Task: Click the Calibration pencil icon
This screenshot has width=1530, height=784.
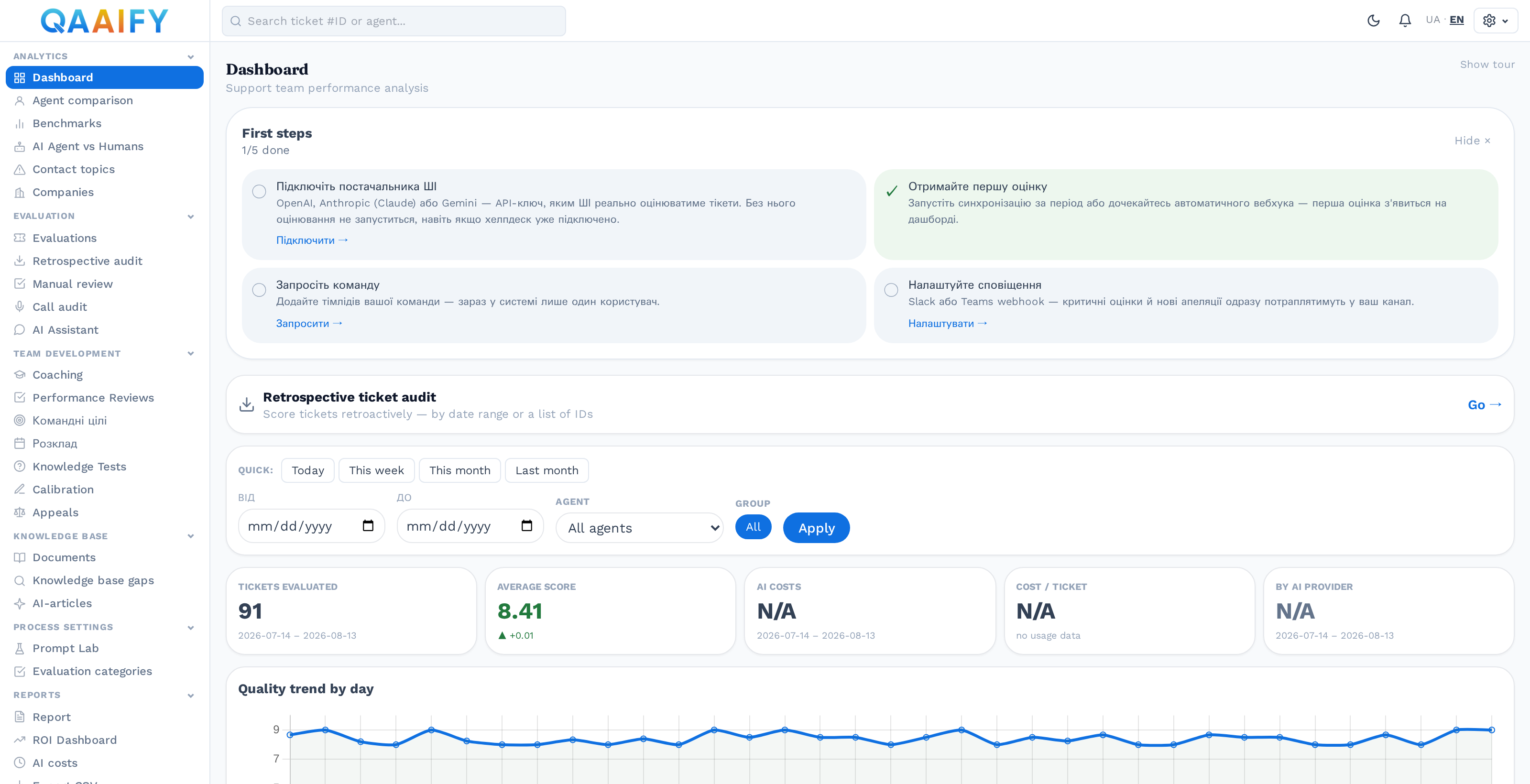Action: [x=20, y=490]
